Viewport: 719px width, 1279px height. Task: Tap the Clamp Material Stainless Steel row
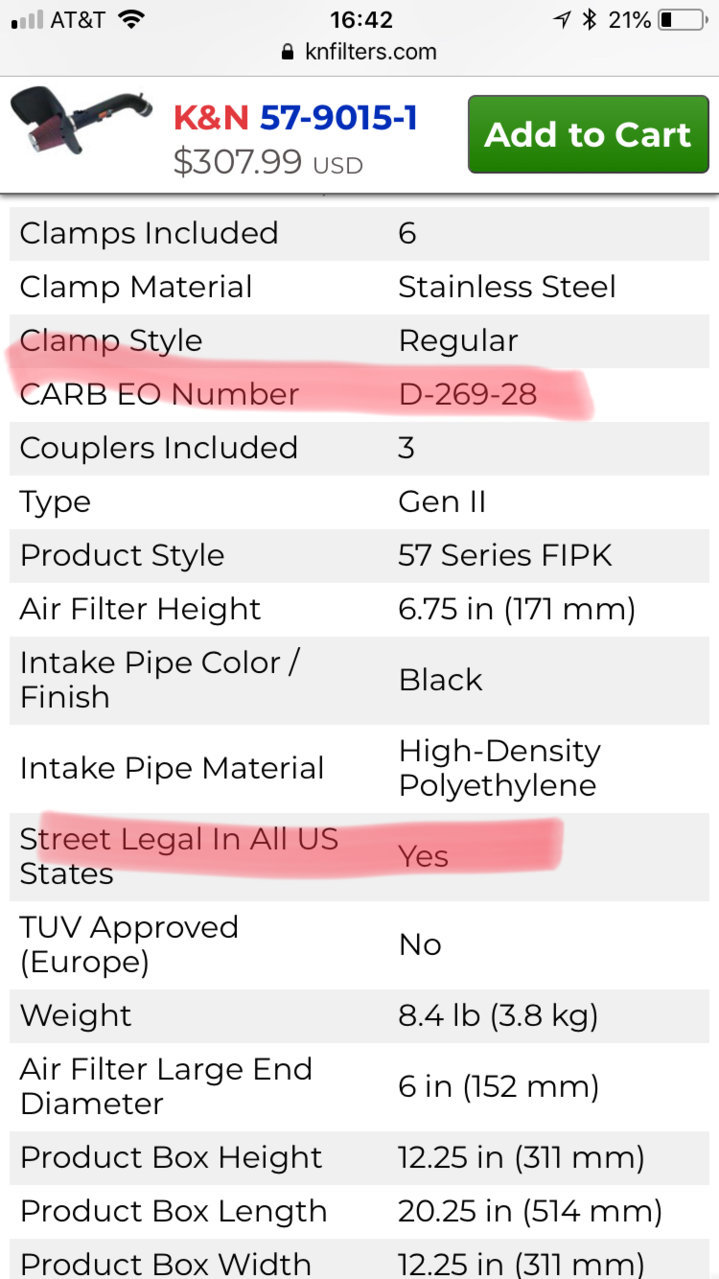tap(359, 287)
